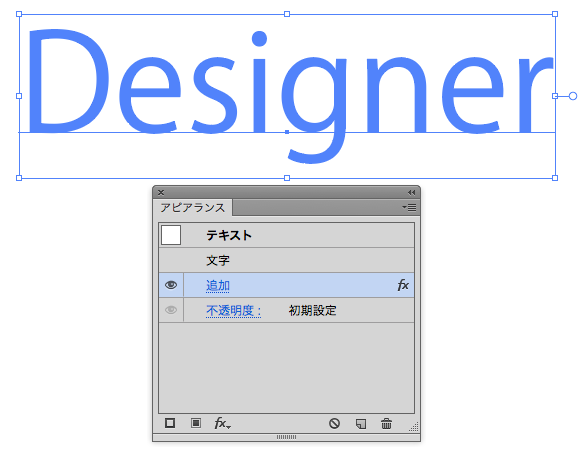
Task: Open the Appearance panel flyout menu
Action: click(x=409, y=207)
